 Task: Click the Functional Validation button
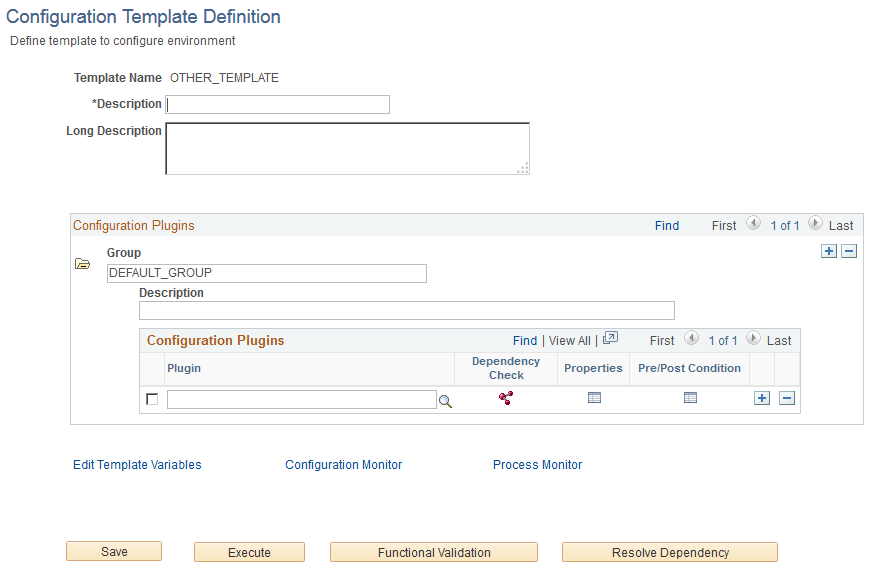click(x=434, y=552)
